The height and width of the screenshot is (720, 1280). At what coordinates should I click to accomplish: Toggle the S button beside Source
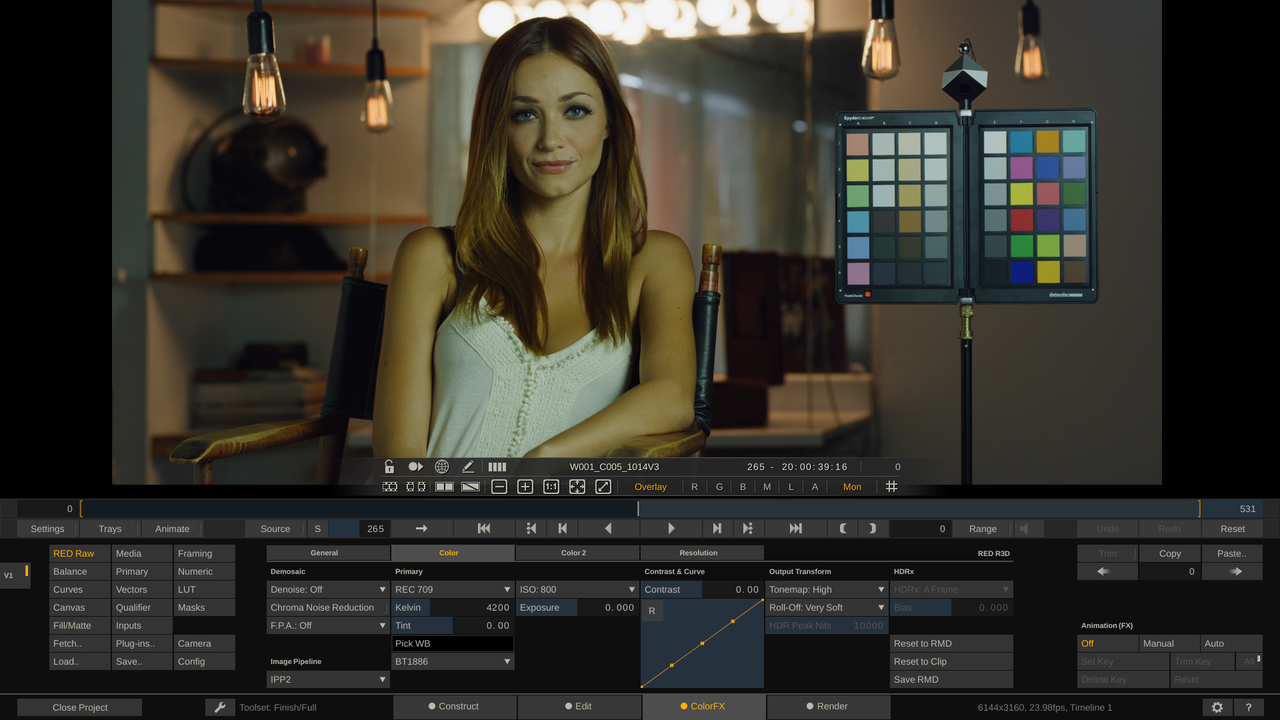(x=317, y=529)
